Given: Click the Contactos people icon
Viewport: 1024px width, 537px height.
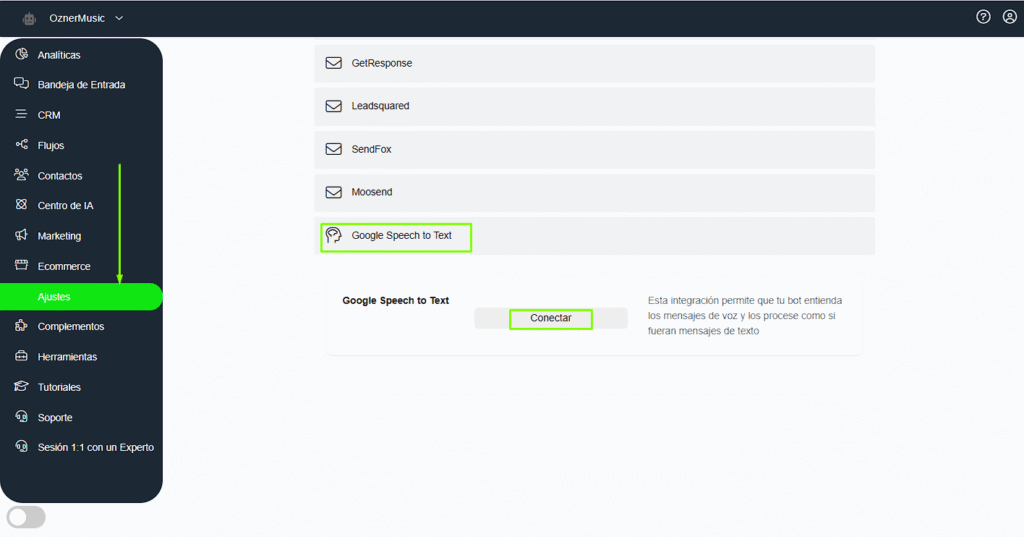Looking at the screenshot, I should point(22,174).
